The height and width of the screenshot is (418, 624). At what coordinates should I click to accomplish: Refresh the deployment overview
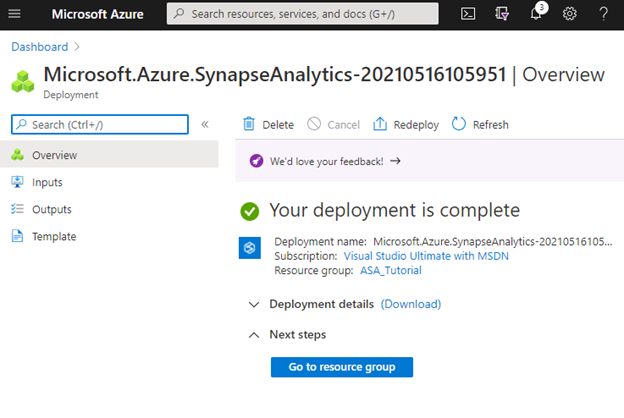(x=480, y=125)
